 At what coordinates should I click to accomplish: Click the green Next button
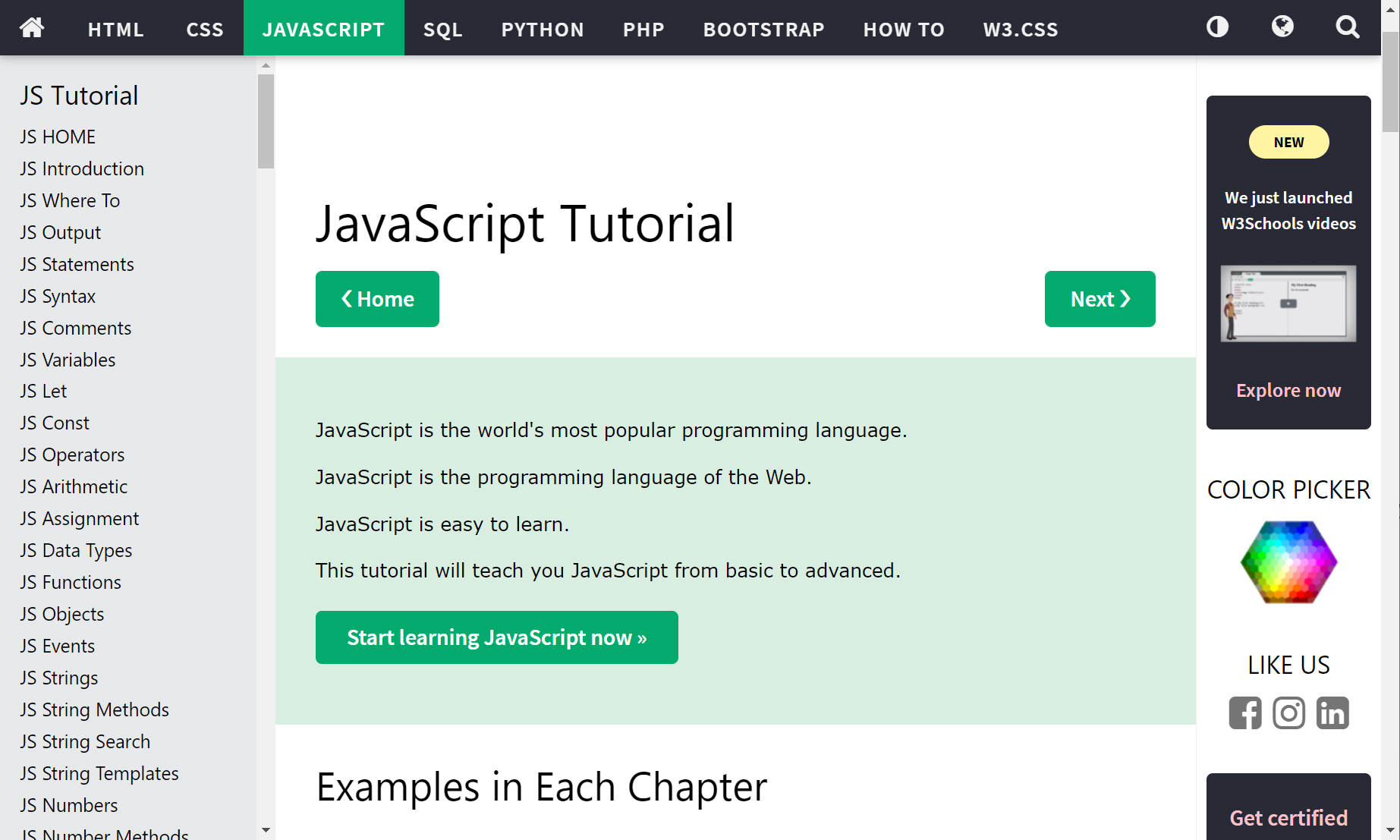point(1100,299)
